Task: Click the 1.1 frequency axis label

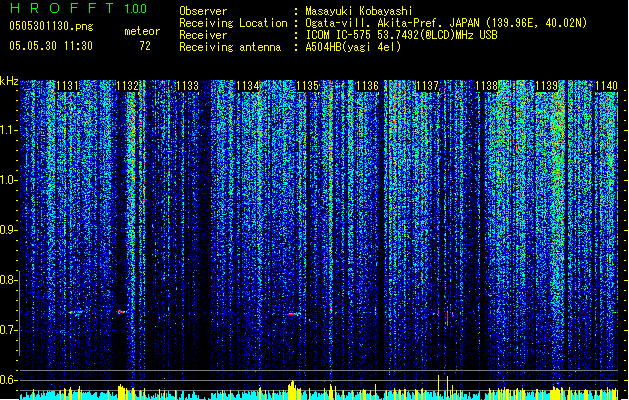Action: point(8,130)
